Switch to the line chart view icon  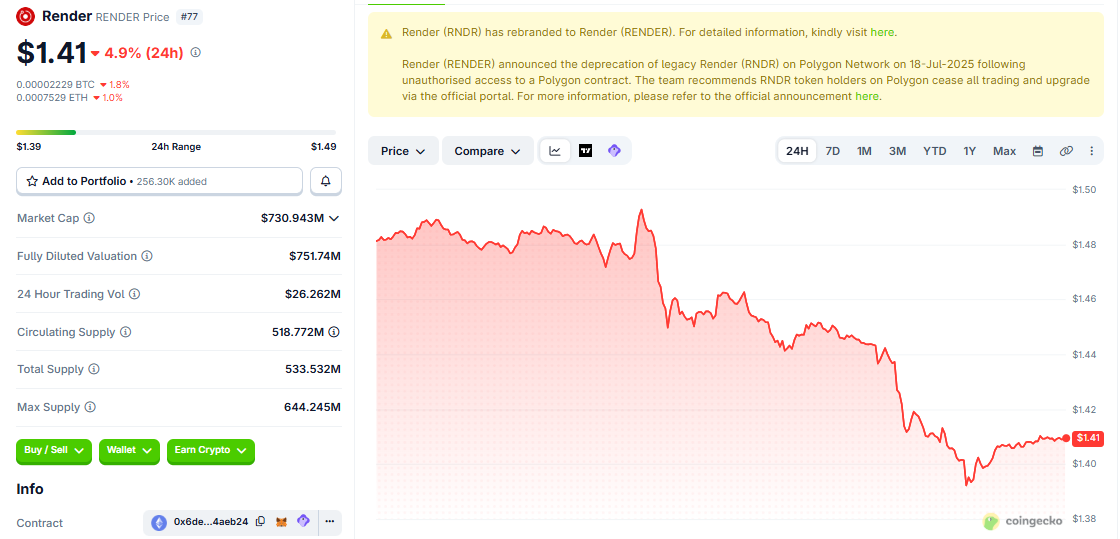pyautogui.click(x=555, y=151)
